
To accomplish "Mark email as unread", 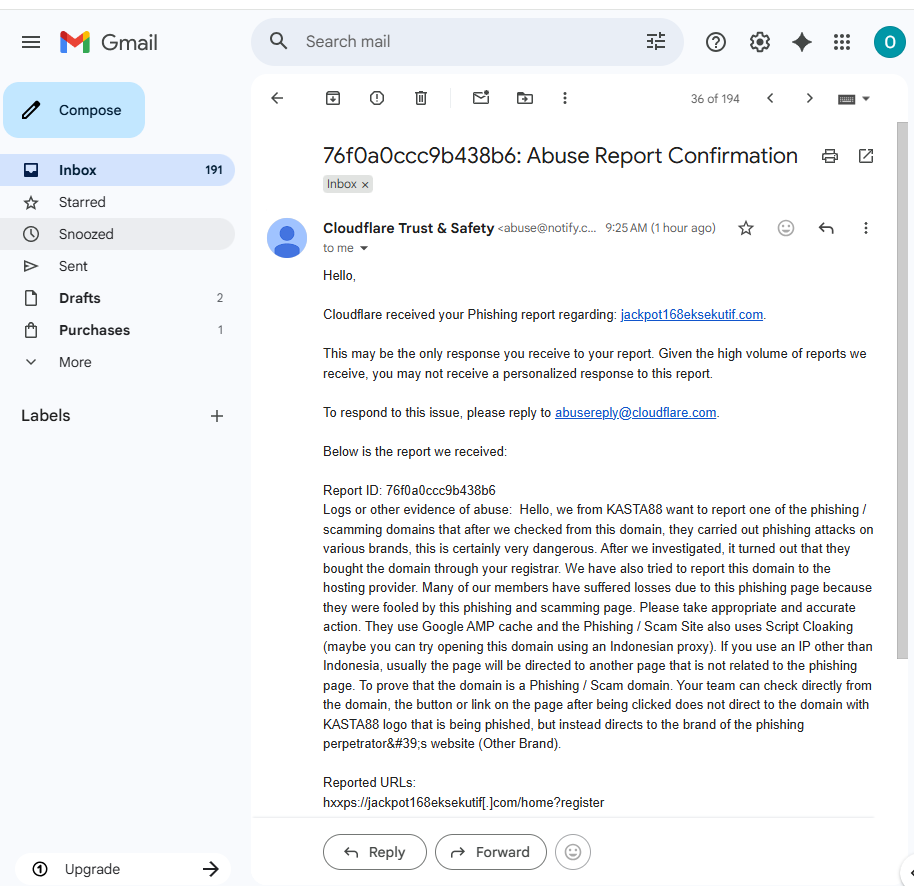I will pos(481,98).
